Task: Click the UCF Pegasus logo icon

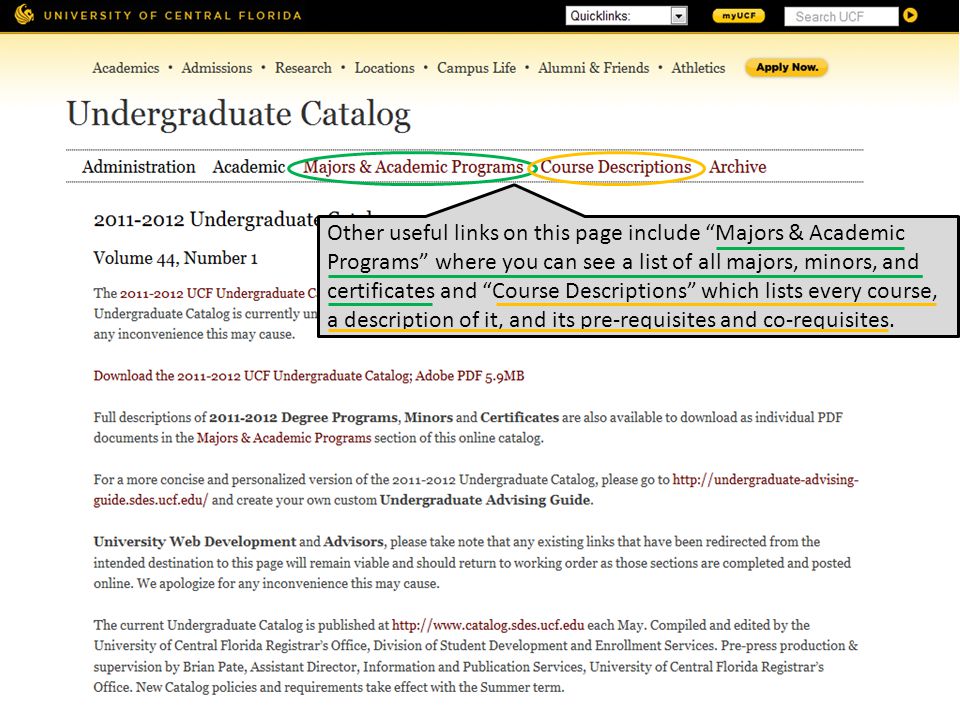Action: click(24, 14)
